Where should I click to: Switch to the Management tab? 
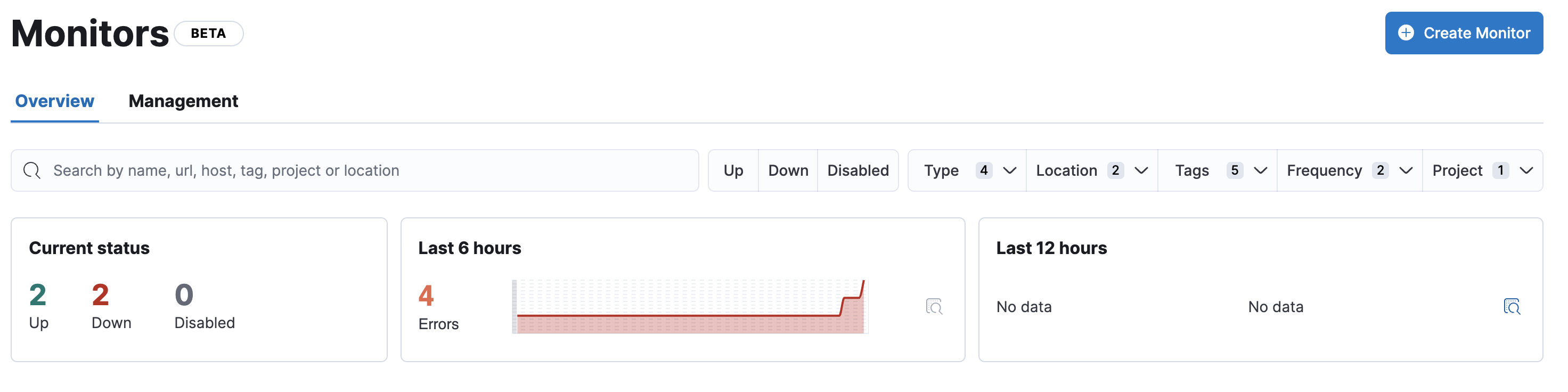click(x=183, y=101)
